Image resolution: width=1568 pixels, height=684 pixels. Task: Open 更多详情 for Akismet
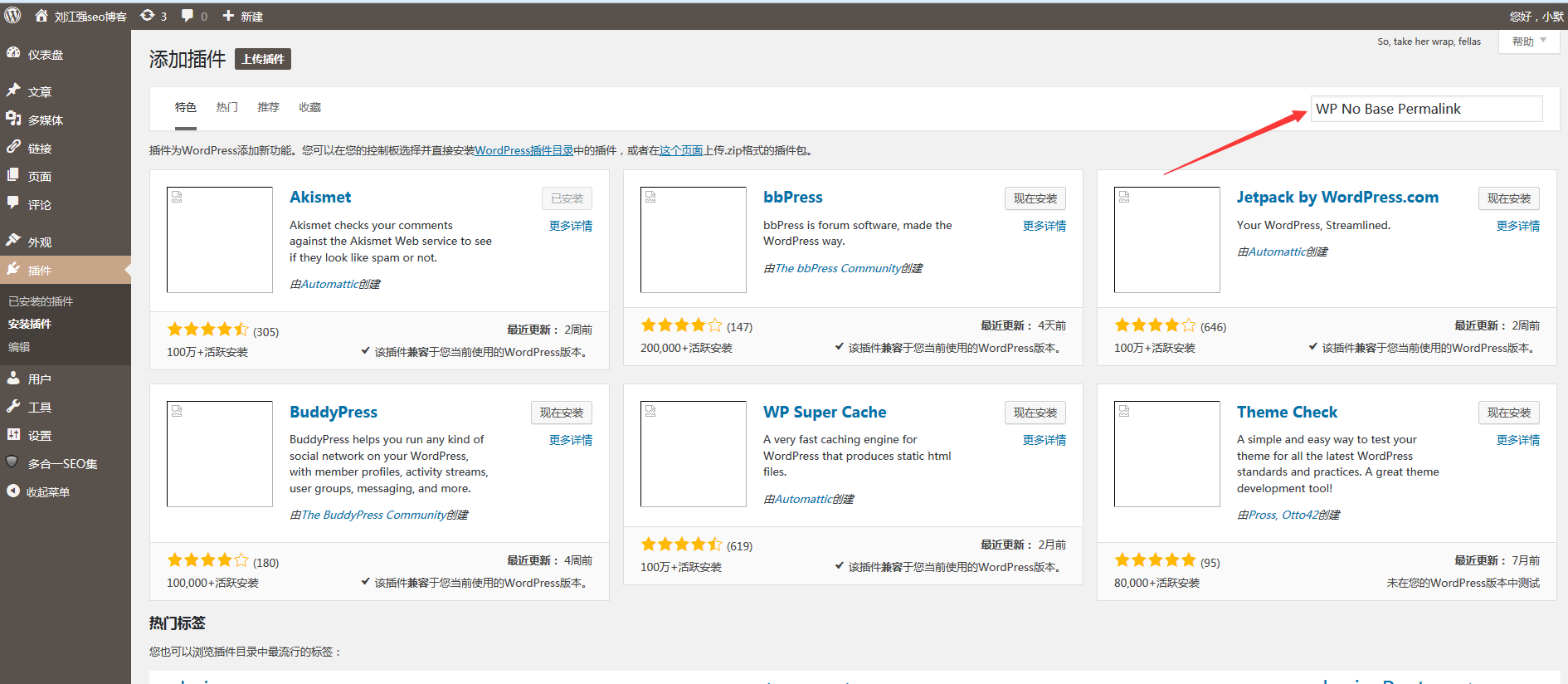pos(571,226)
